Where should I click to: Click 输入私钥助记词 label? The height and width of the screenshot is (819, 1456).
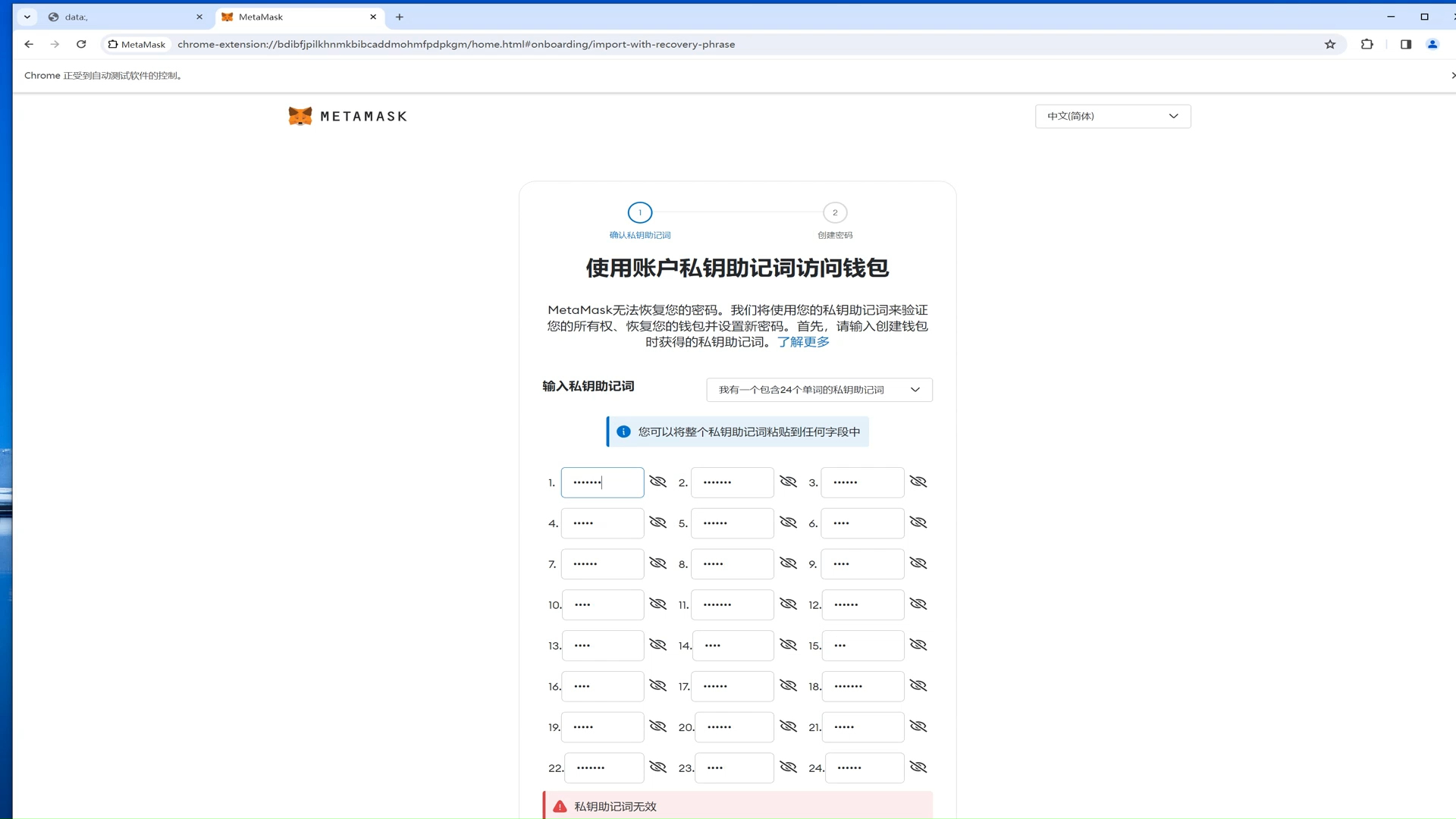tap(588, 386)
